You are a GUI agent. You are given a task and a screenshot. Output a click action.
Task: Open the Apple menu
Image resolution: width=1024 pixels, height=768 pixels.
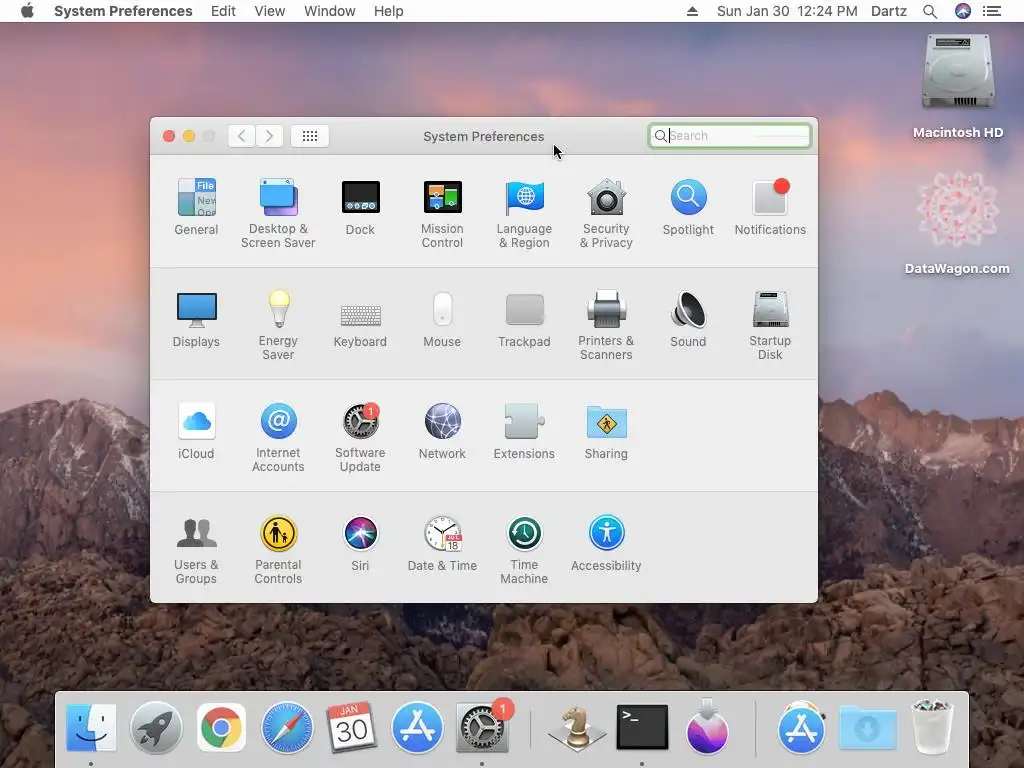[x=27, y=11]
